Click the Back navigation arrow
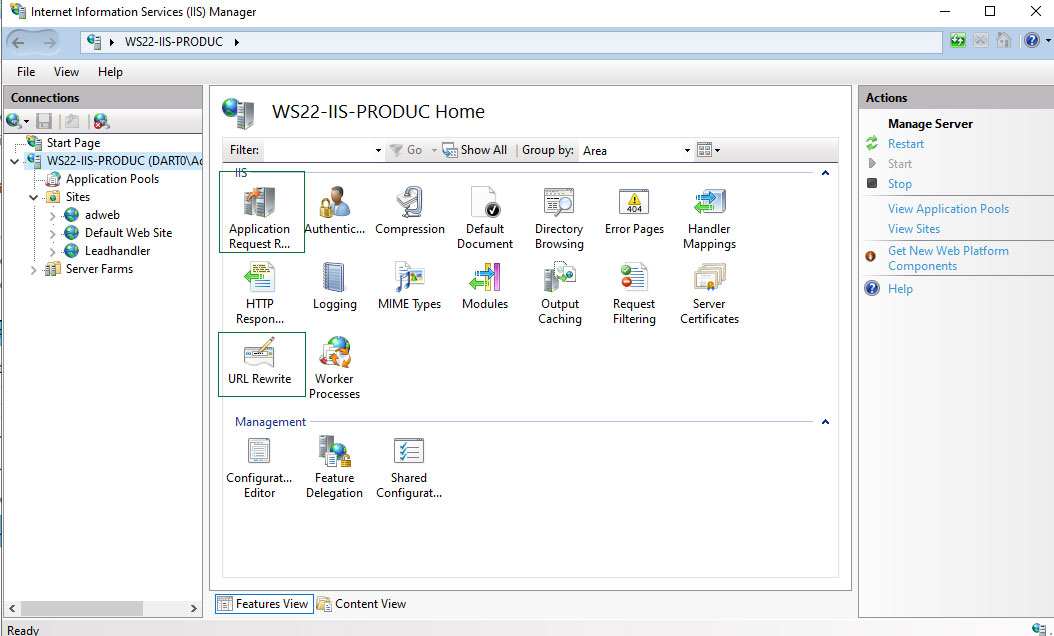Viewport: 1054px width, 636px height. [x=18, y=42]
